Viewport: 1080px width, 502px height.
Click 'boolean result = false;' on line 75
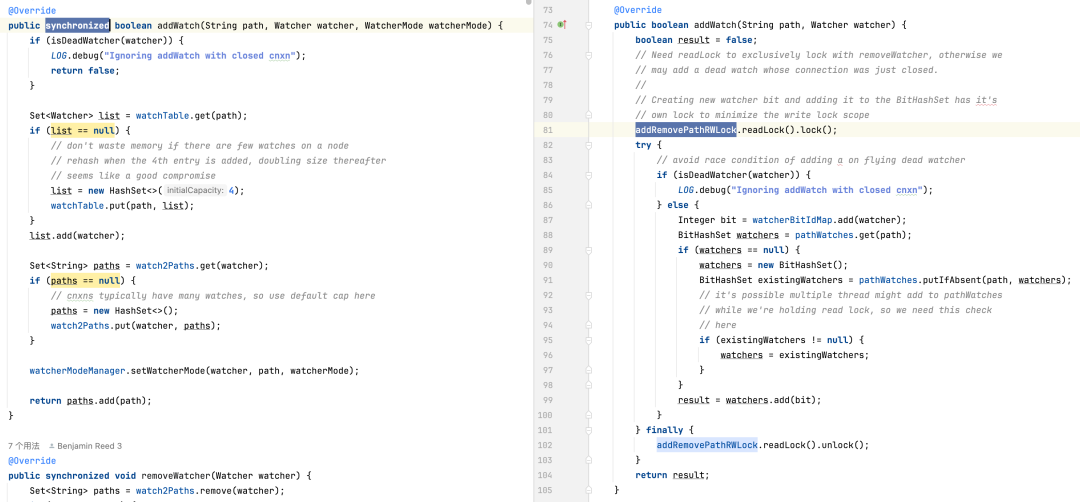coord(696,40)
